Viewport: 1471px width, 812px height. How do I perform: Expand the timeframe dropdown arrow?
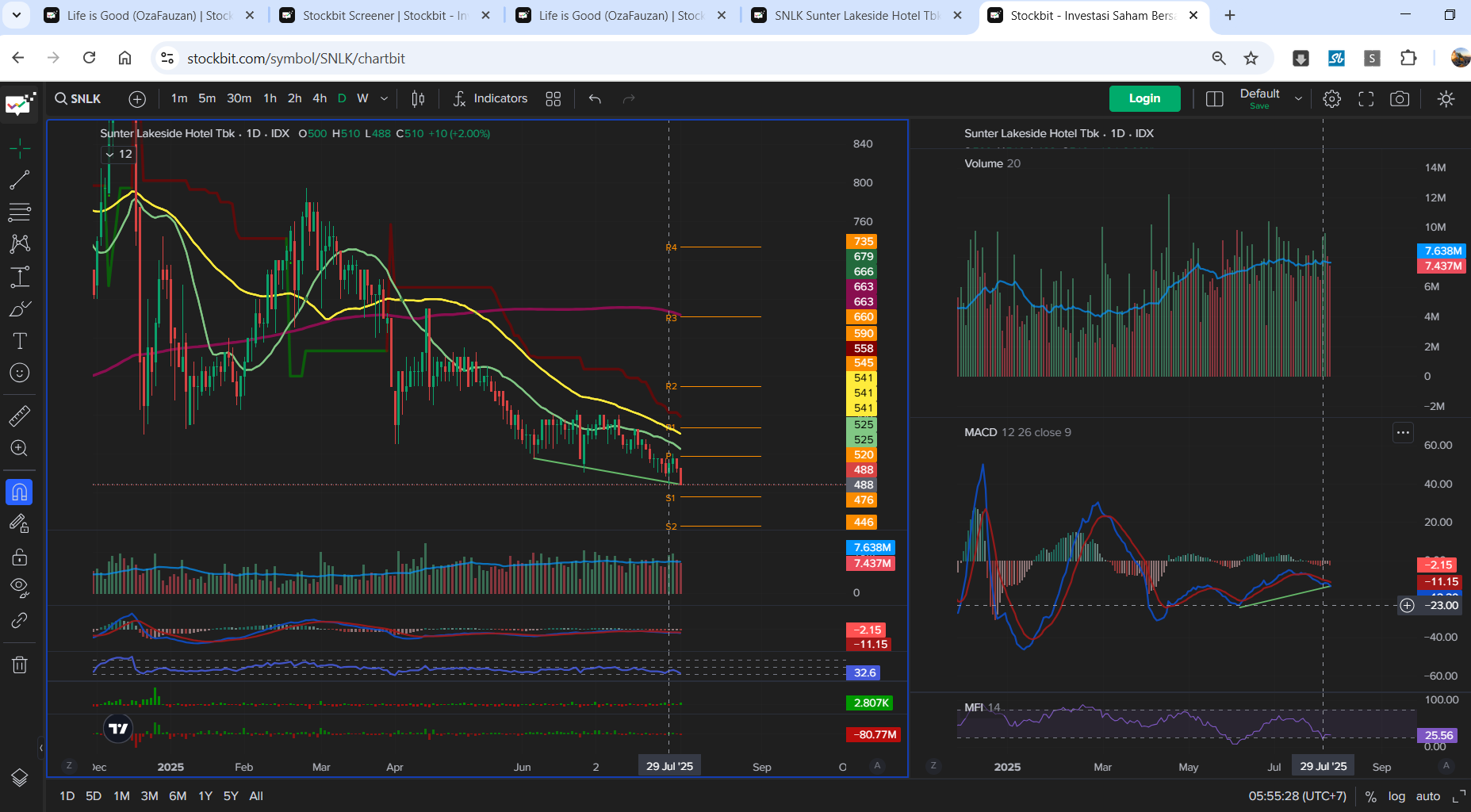(x=385, y=99)
